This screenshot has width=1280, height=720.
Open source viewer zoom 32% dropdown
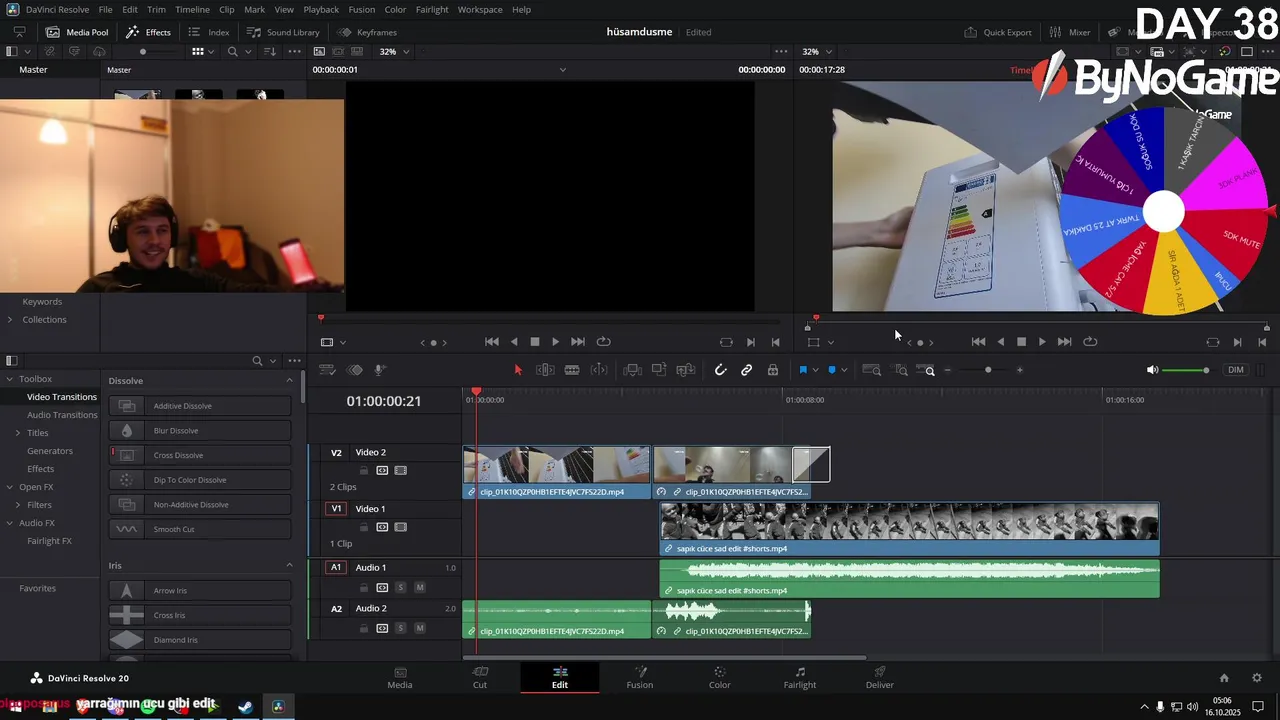coord(395,51)
